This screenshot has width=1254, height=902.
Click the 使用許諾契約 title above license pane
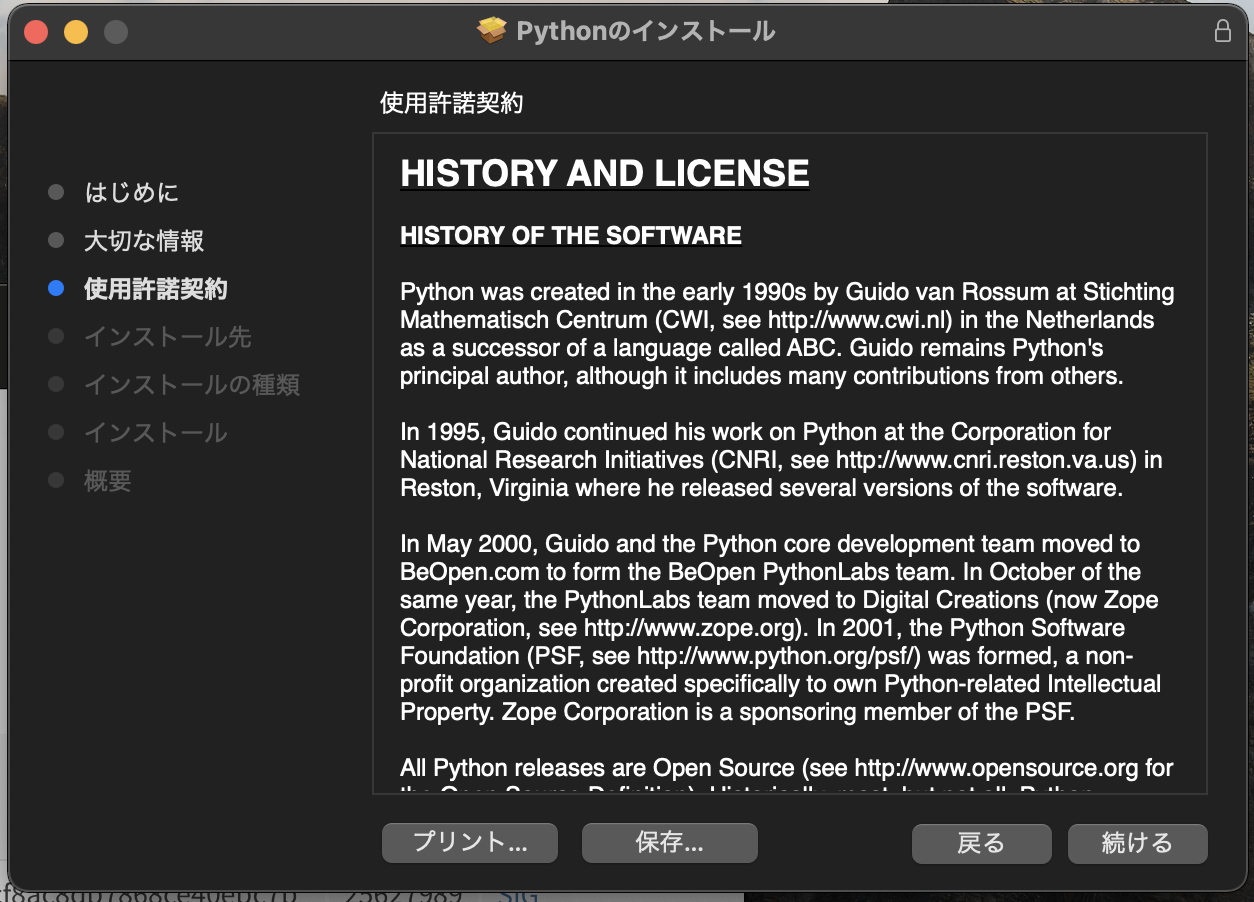coord(452,103)
